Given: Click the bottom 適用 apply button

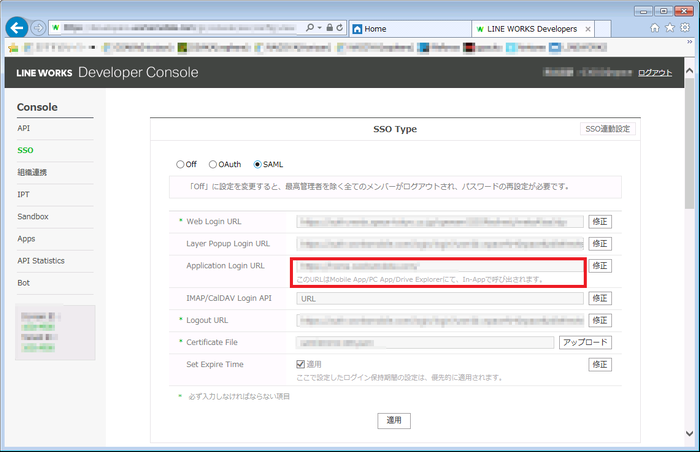Looking at the screenshot, I should click(x=394, y=420).
